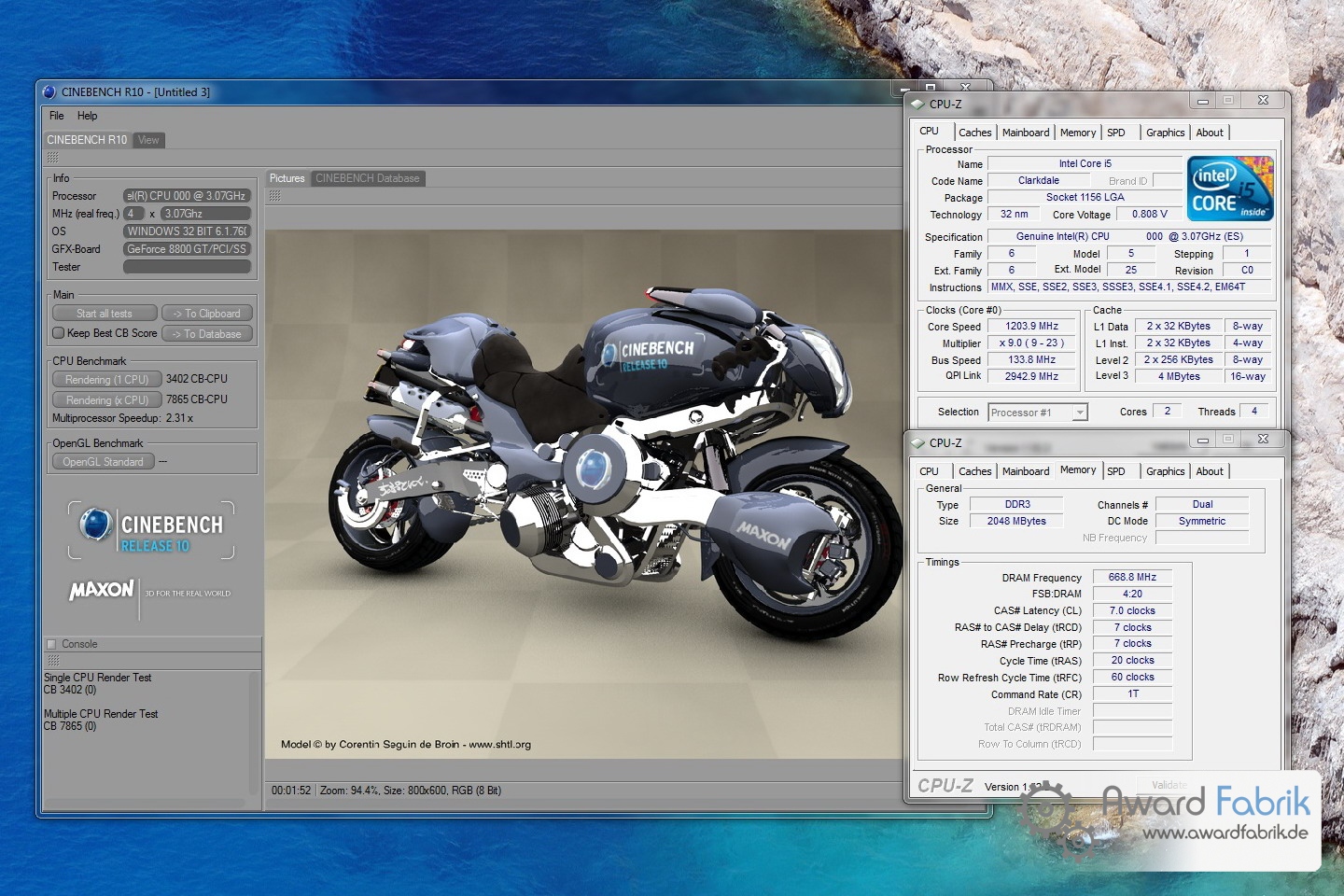Enable Keep Best CB Score checkbox
Image resolution: width=1344 pixels, height=896 pixels.
pyautogui.click(x=59, y=333)
